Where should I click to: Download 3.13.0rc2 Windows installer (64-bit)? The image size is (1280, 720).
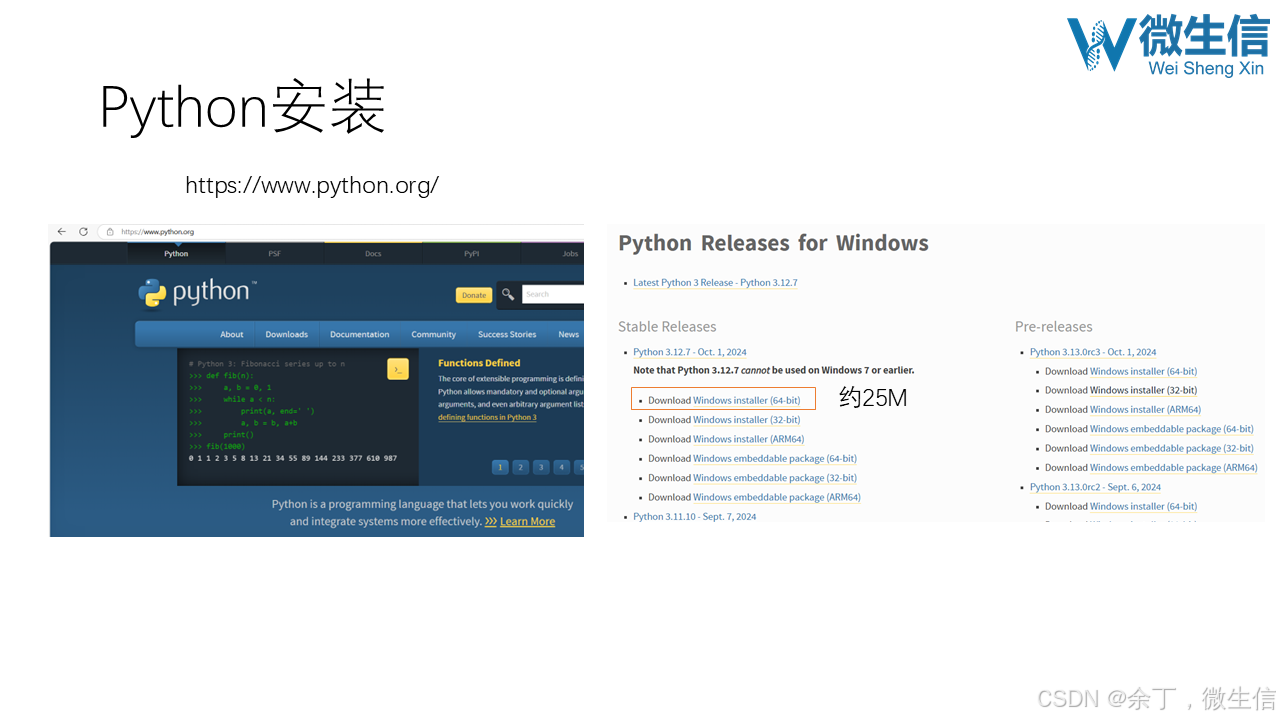coord(1144,506)
